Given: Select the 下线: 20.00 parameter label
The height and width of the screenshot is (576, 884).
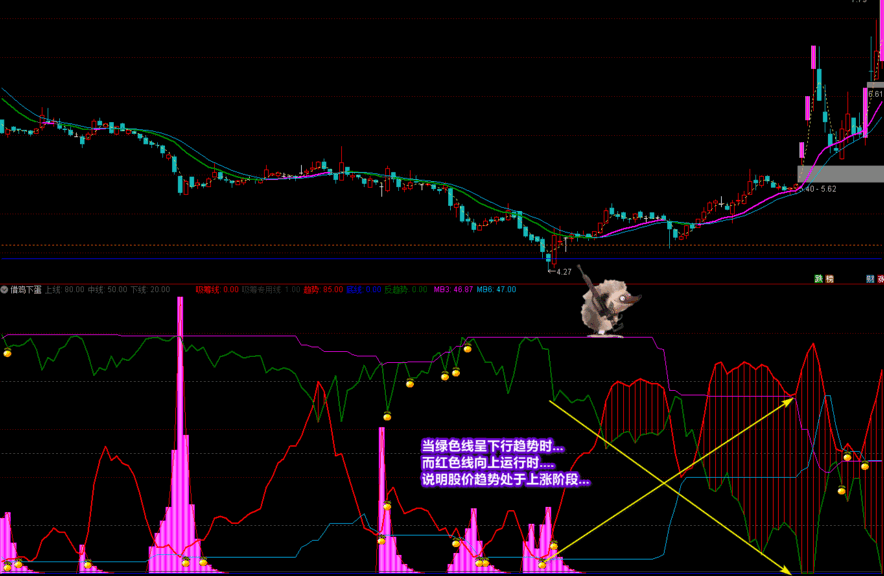Looking at the screenshot, I should tap(151, 290).
